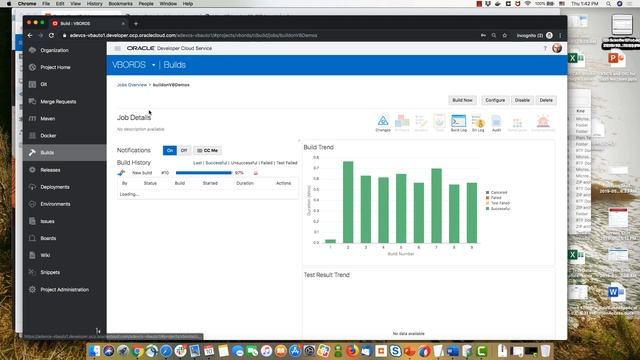The image size is (640, 360).
Task: Click the Docker sidebar icon
Action: point(32,136)
